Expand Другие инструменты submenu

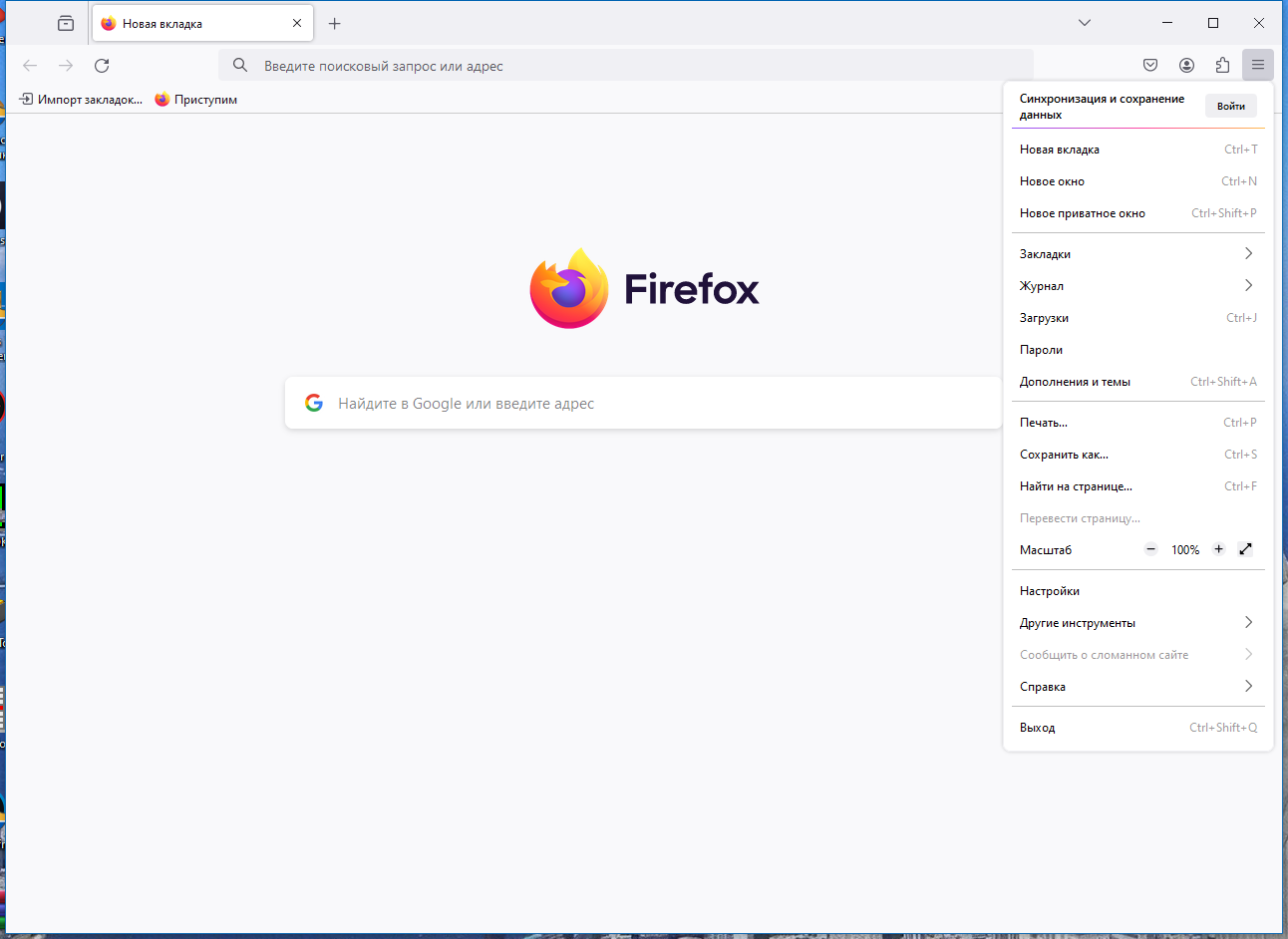[1138, 623]
